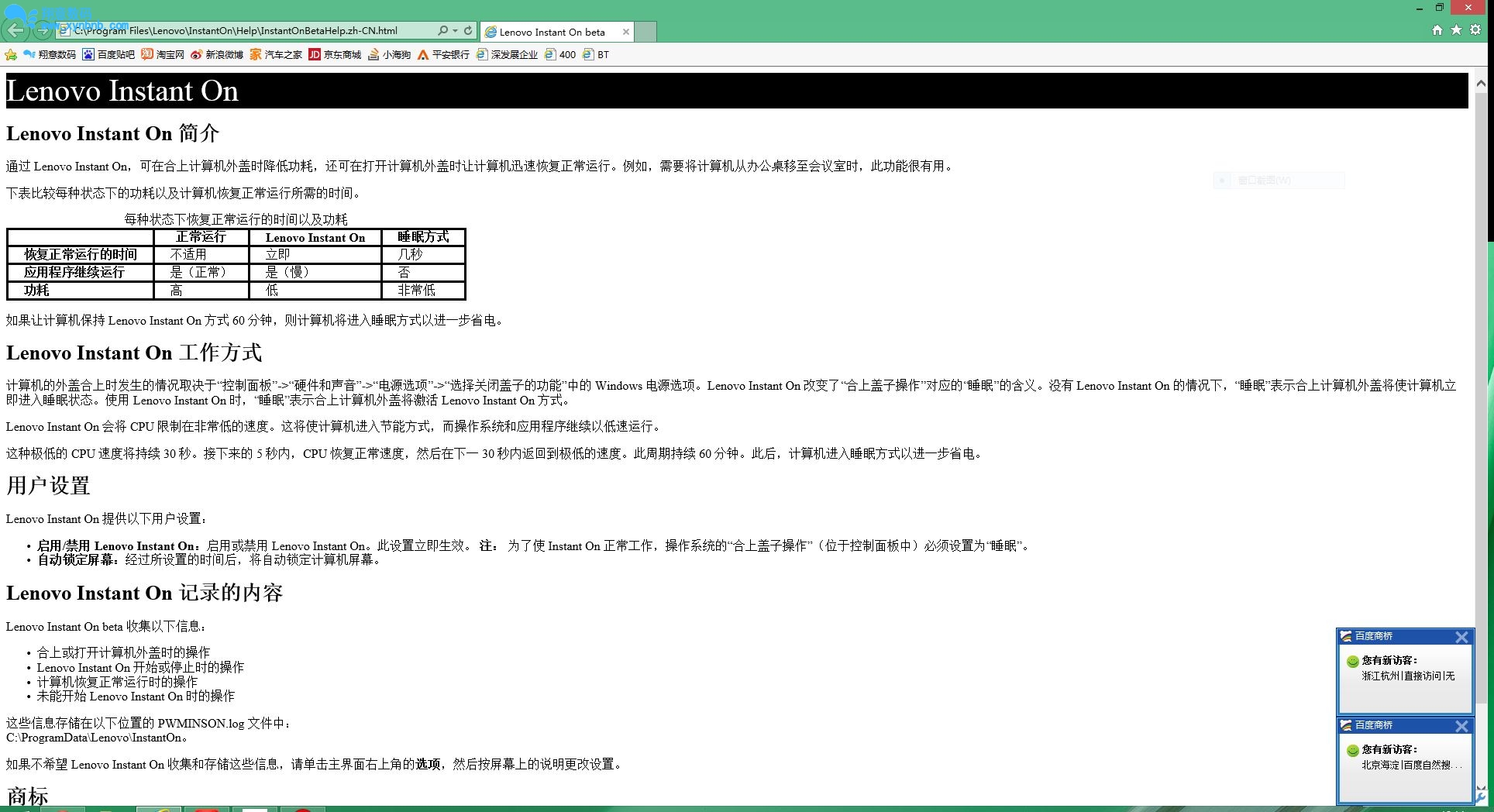Open the 京东商城 bookmark
This screenshot has height=812, width=1494.
click(x=335, y=55)
